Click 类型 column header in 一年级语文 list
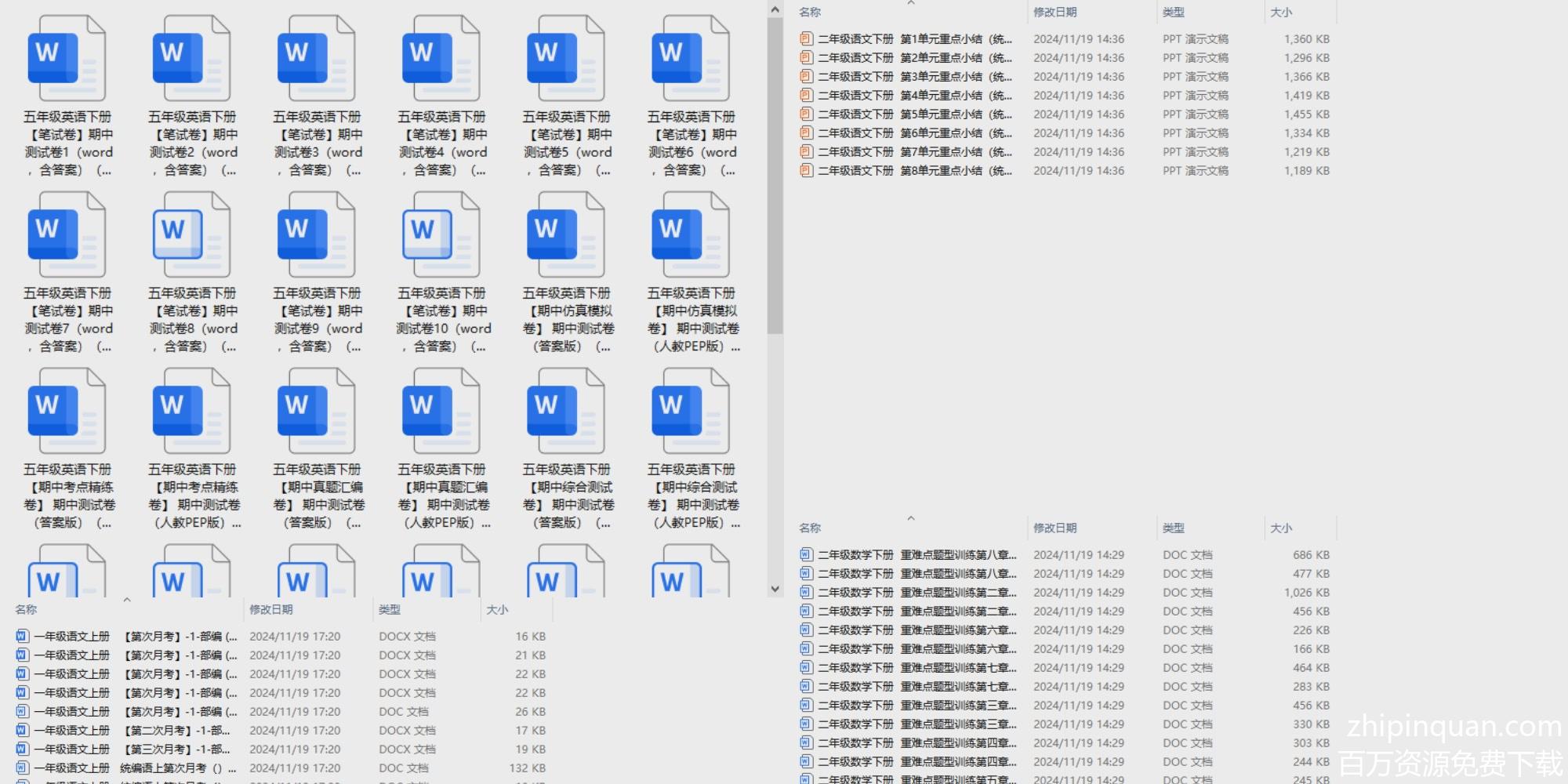 pos(390,610)
